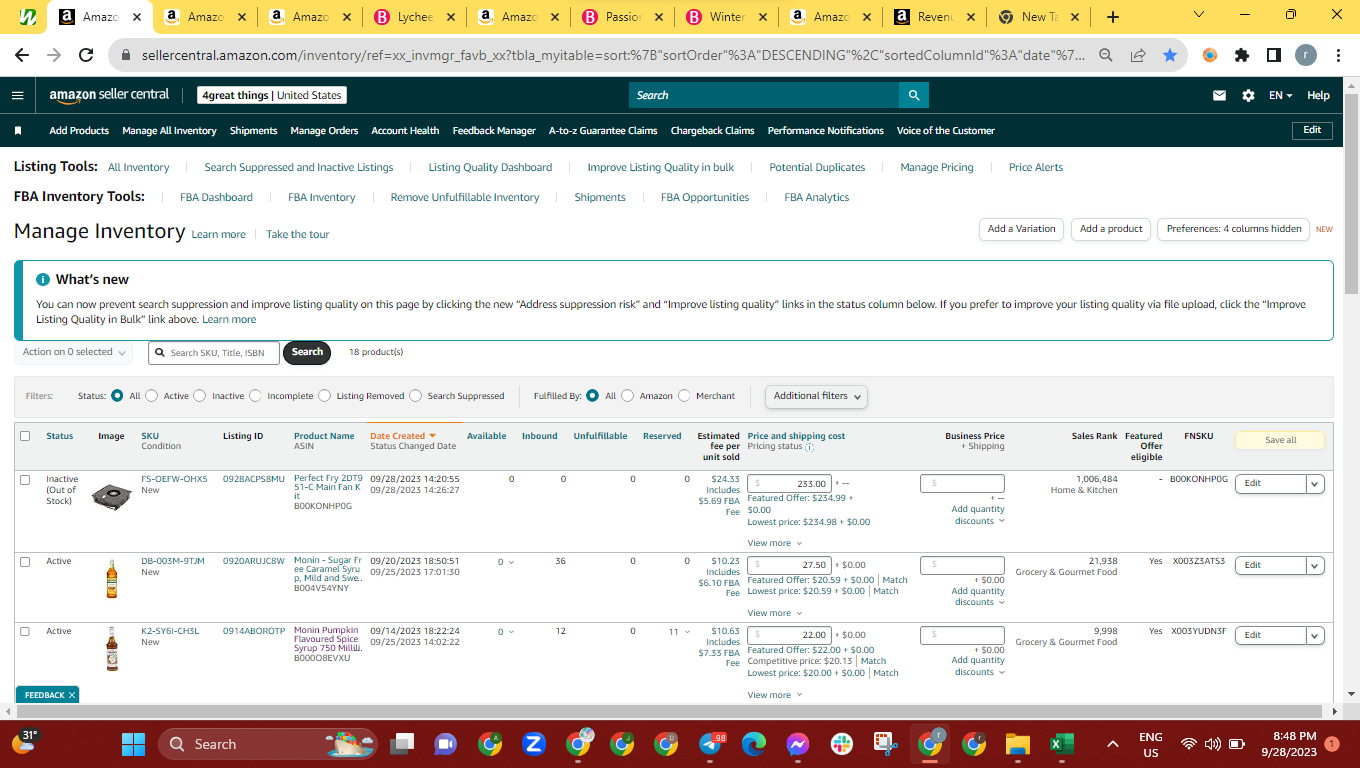Open the Manage Orders menu
This screenshot has width=1360, height=768.
[324, 131]
